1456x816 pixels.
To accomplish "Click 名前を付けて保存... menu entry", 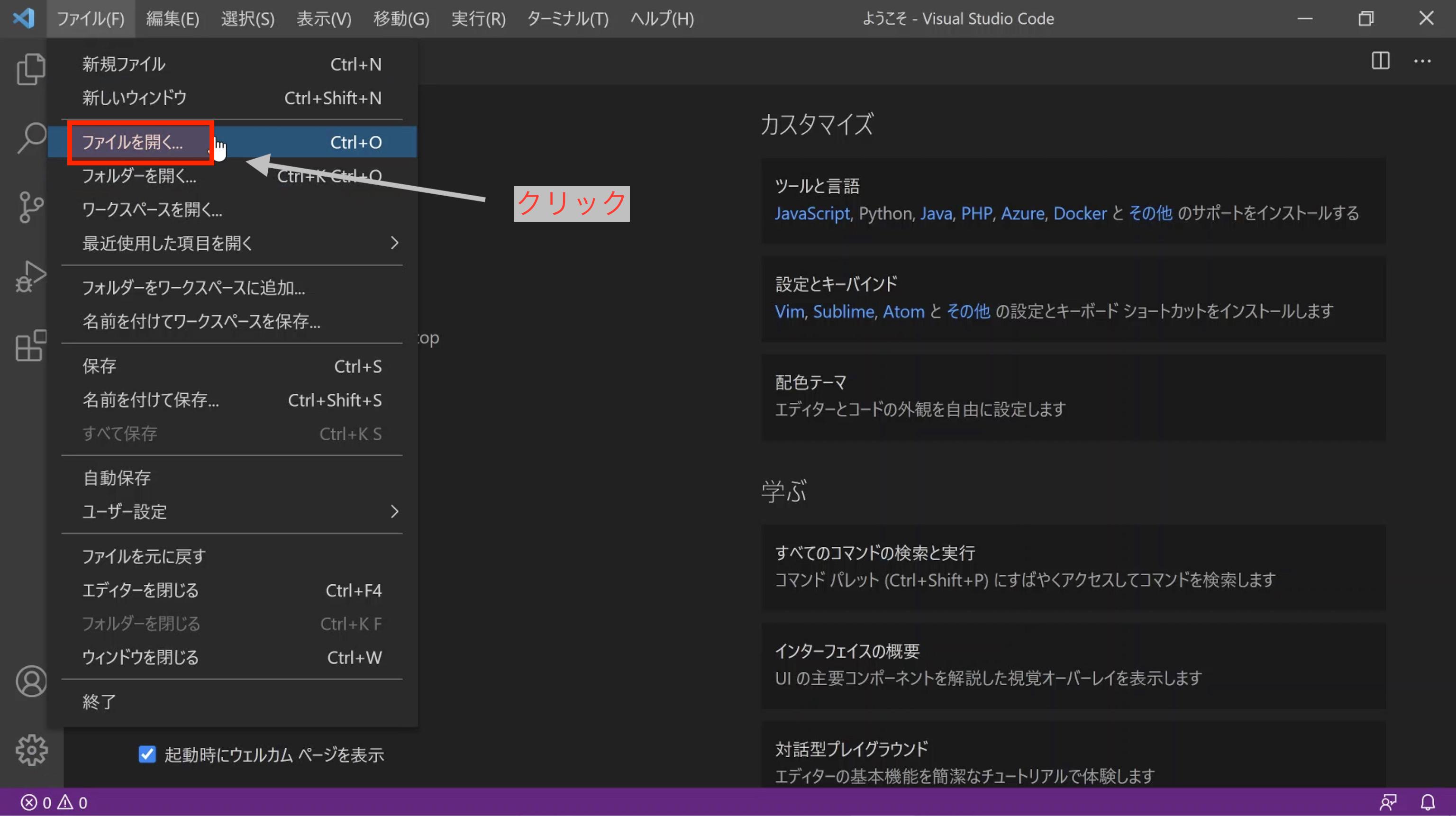I will tap(232, 400).
